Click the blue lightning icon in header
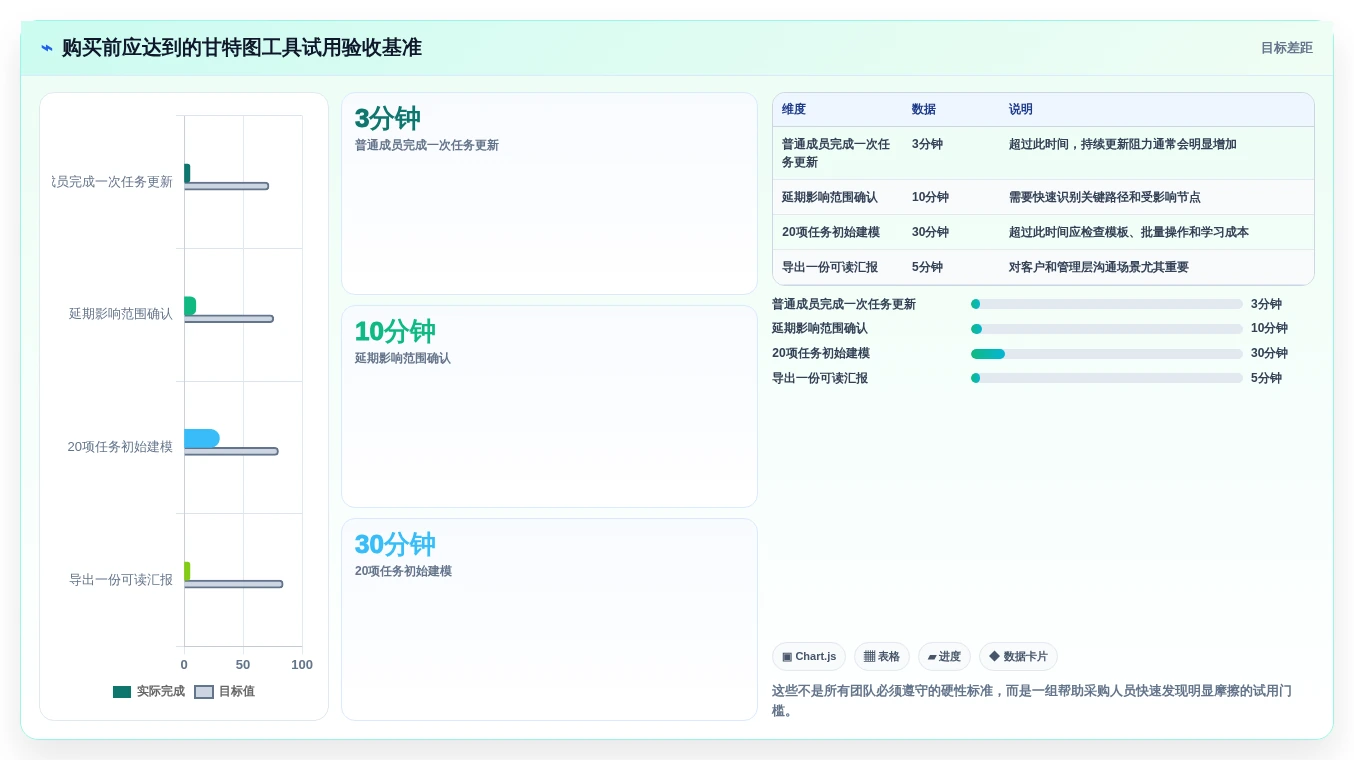 (46, 48)
